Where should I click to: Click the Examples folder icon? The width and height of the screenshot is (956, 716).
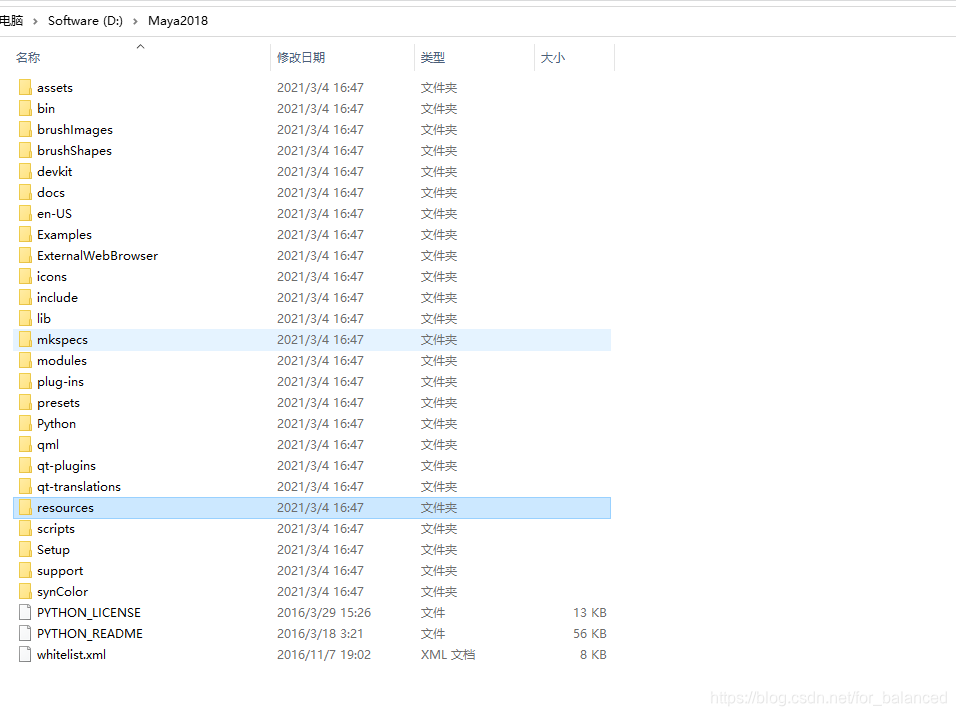point(25,235)
